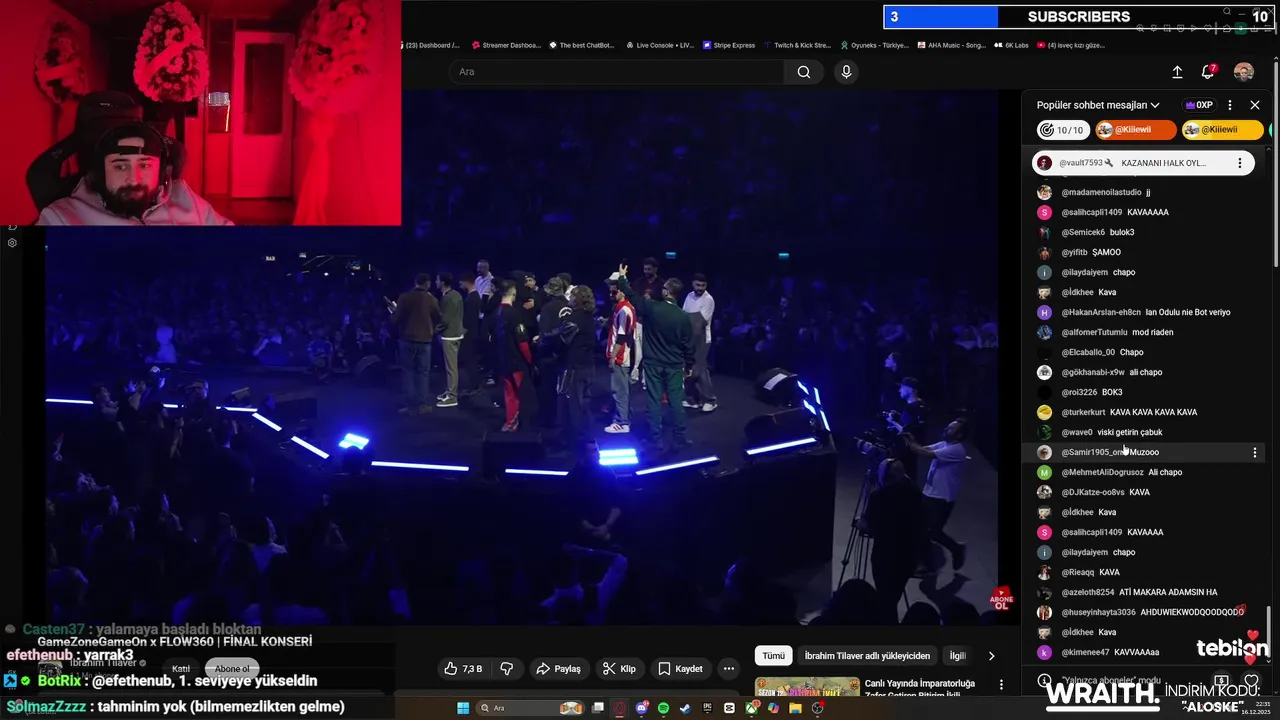Expand Popüler sohbet mesajları dropdown

[1098, 105]
